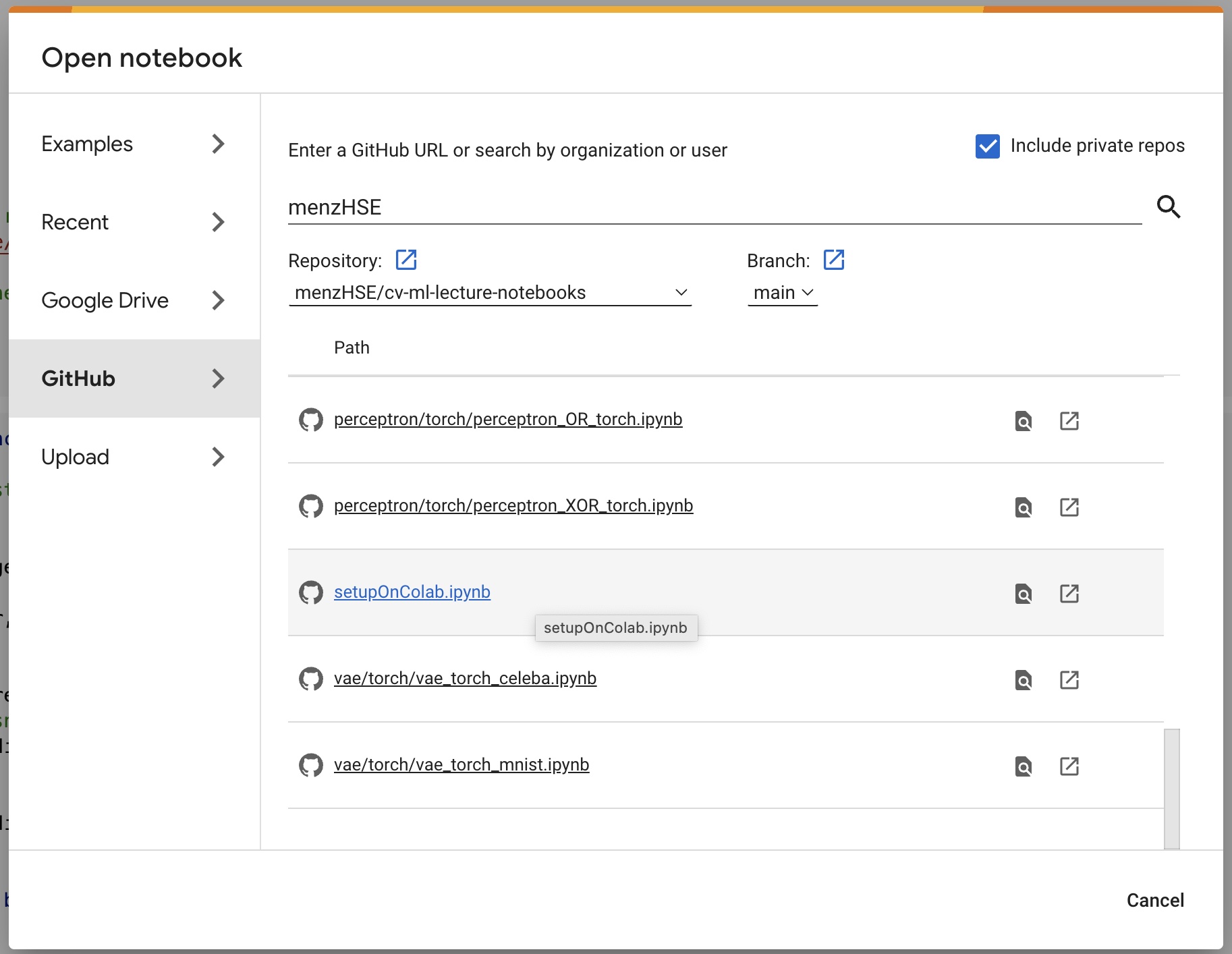Open repository in new tab icon
This screenshot has width=1232, height=954.
[406, 260]
